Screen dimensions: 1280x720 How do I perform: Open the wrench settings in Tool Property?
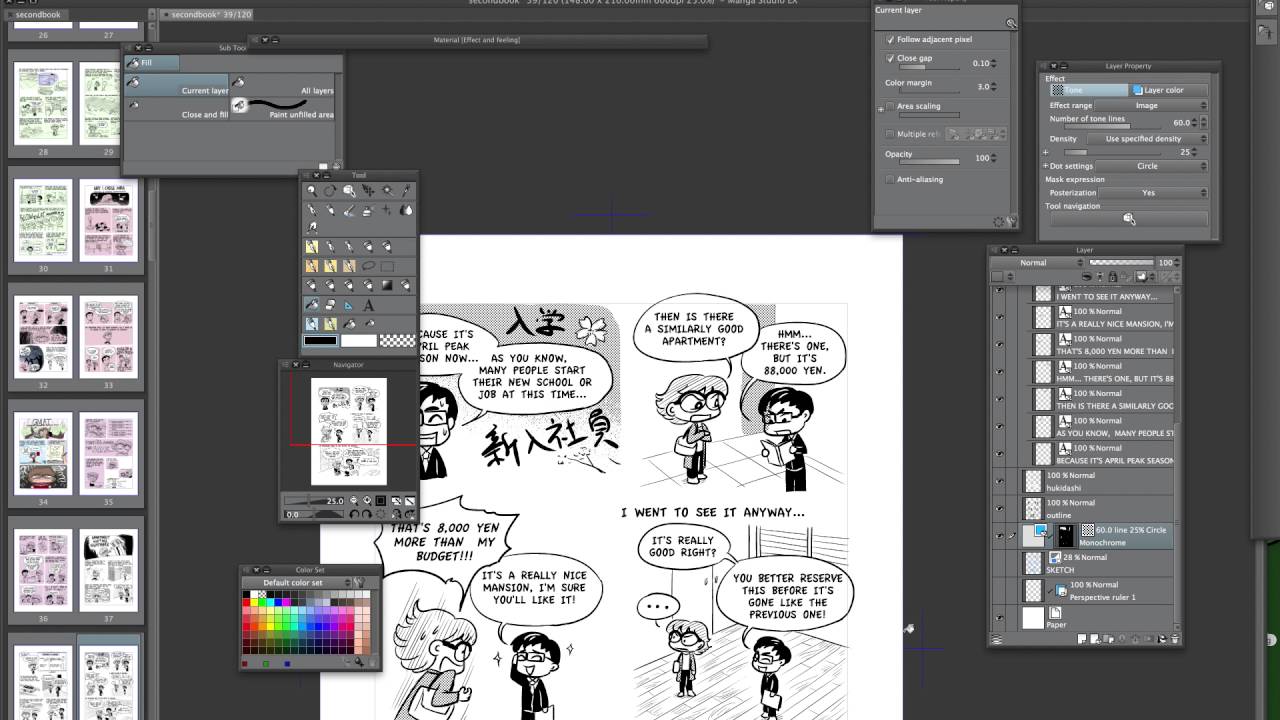click(1011, 222)
